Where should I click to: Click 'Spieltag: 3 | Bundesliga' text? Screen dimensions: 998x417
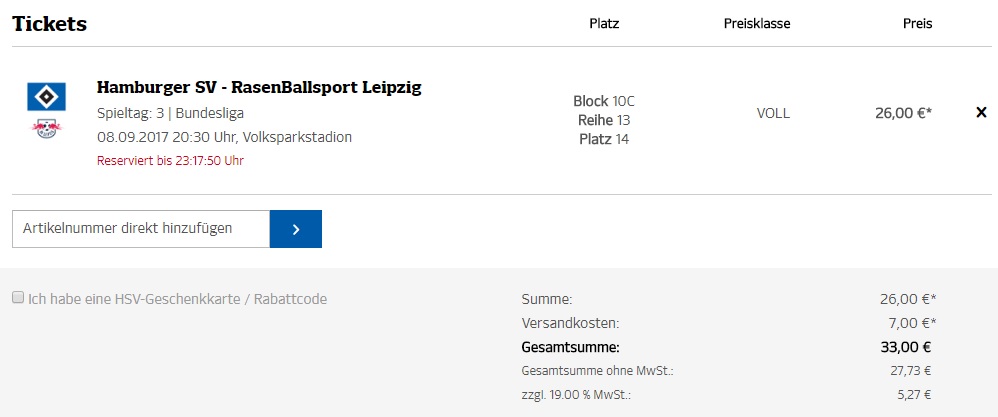(170, 113)
